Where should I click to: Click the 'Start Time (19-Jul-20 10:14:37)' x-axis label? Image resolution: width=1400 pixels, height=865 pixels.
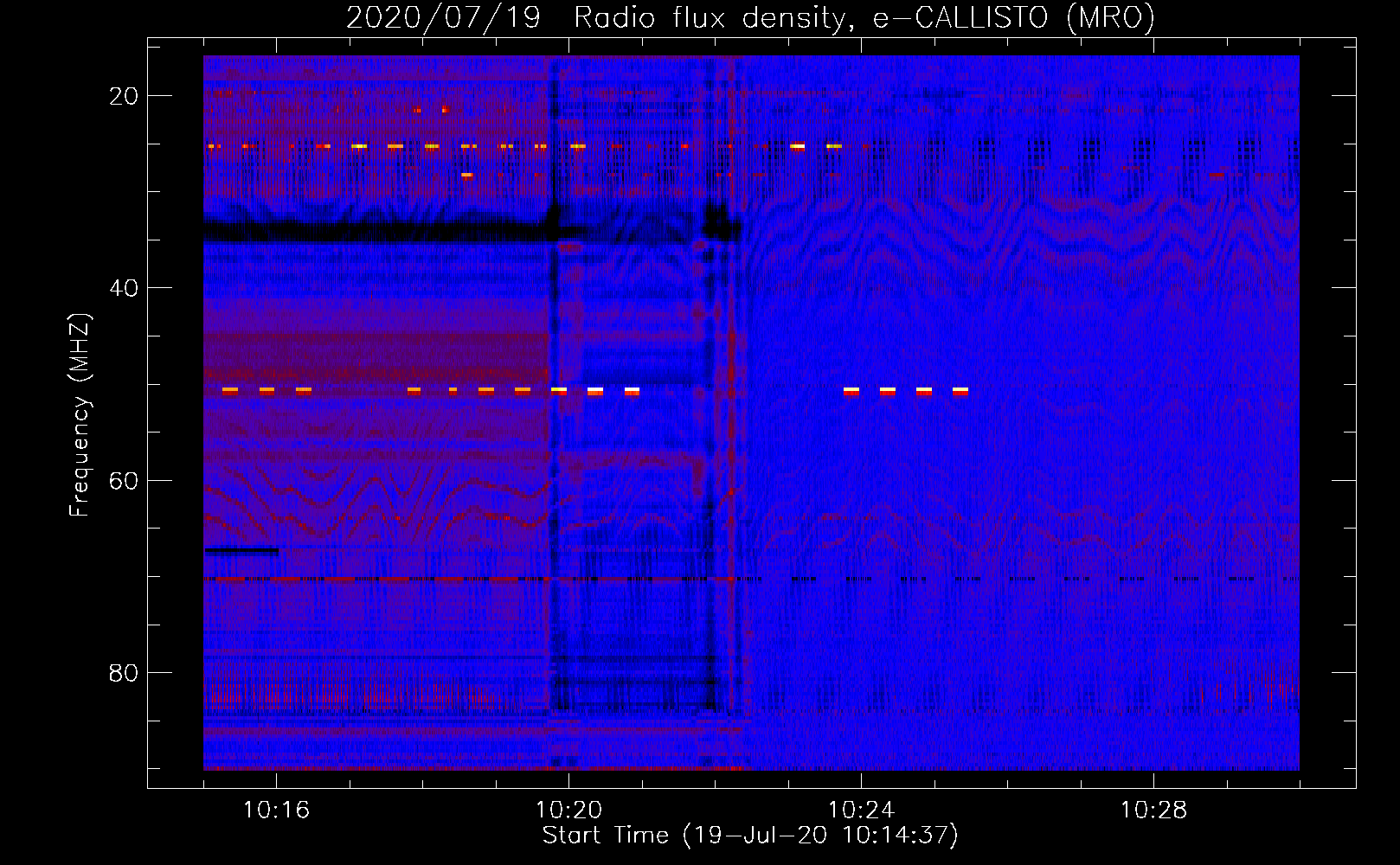(x=750, y=836)
